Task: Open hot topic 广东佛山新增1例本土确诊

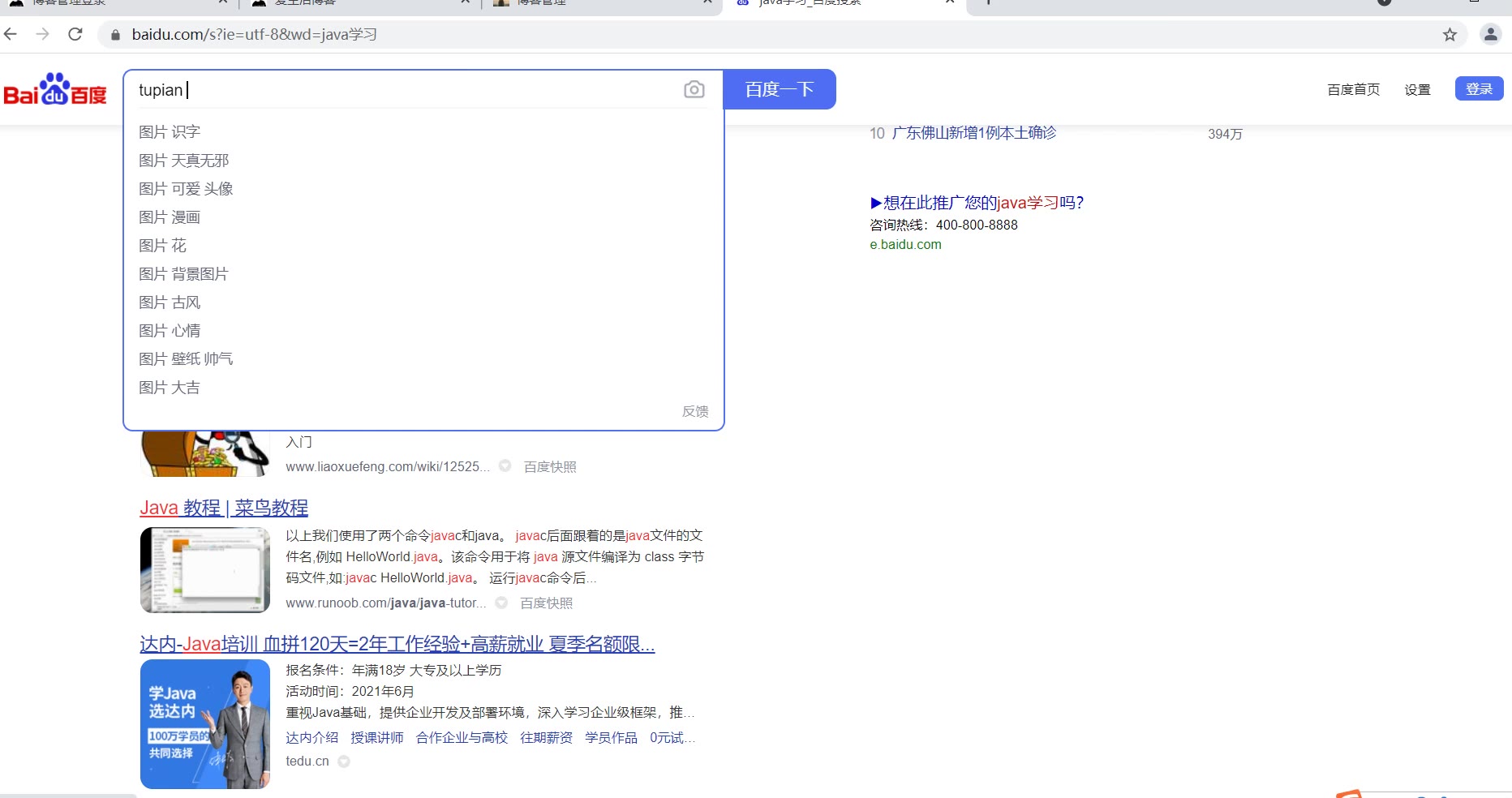Action: (x=973, y=132)
